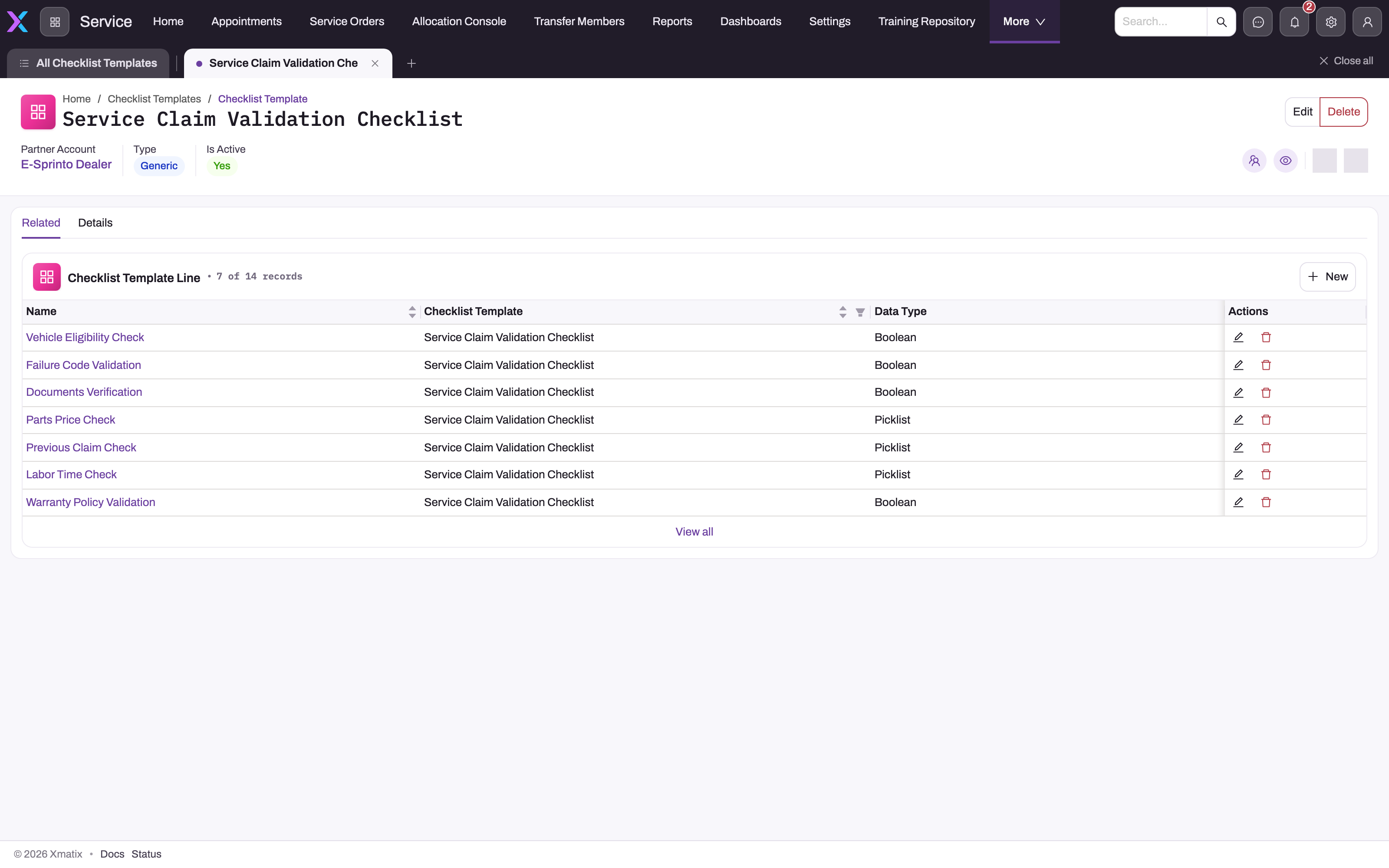Click the Close all tabs button
The height and width of the screenshot is (868, 1389).
[x=1346, y=61]
